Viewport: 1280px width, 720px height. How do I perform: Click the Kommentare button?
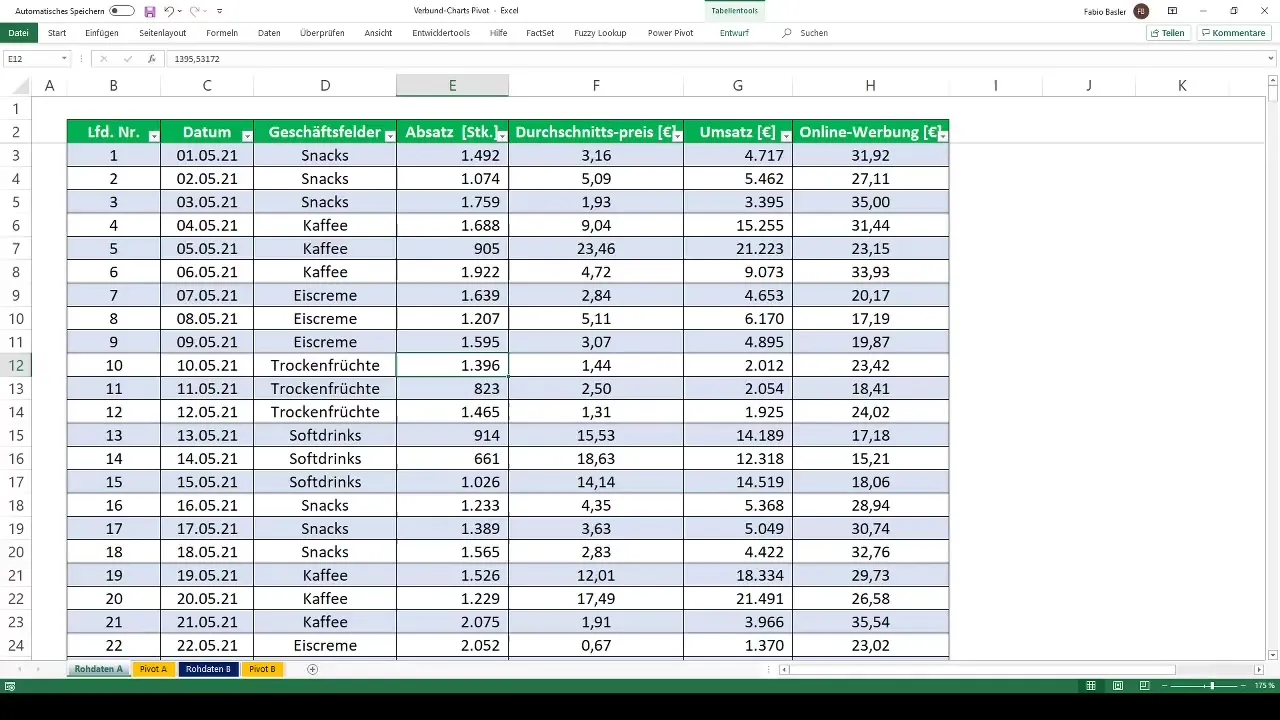point(1234,33)
